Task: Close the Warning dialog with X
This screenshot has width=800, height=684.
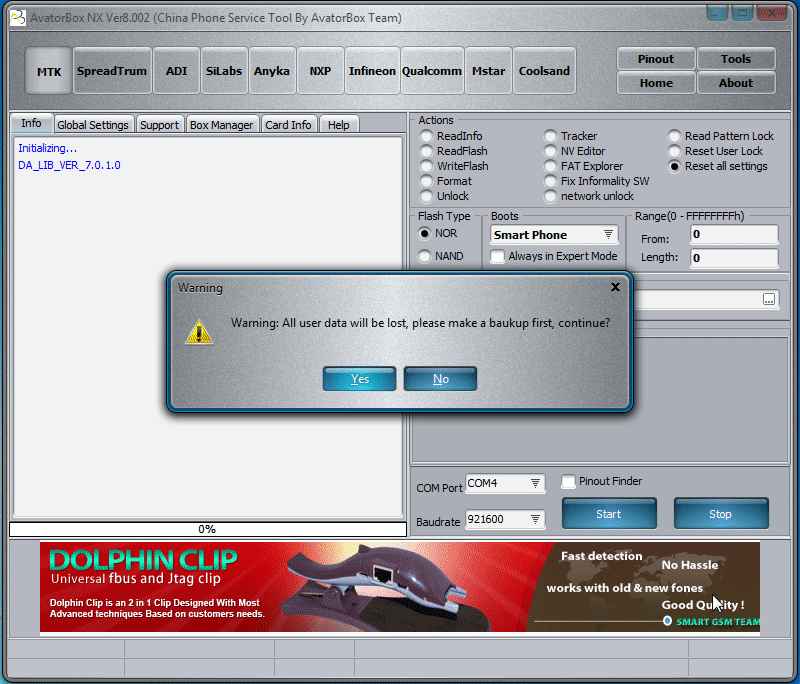Action: click(x=615, y=287)
